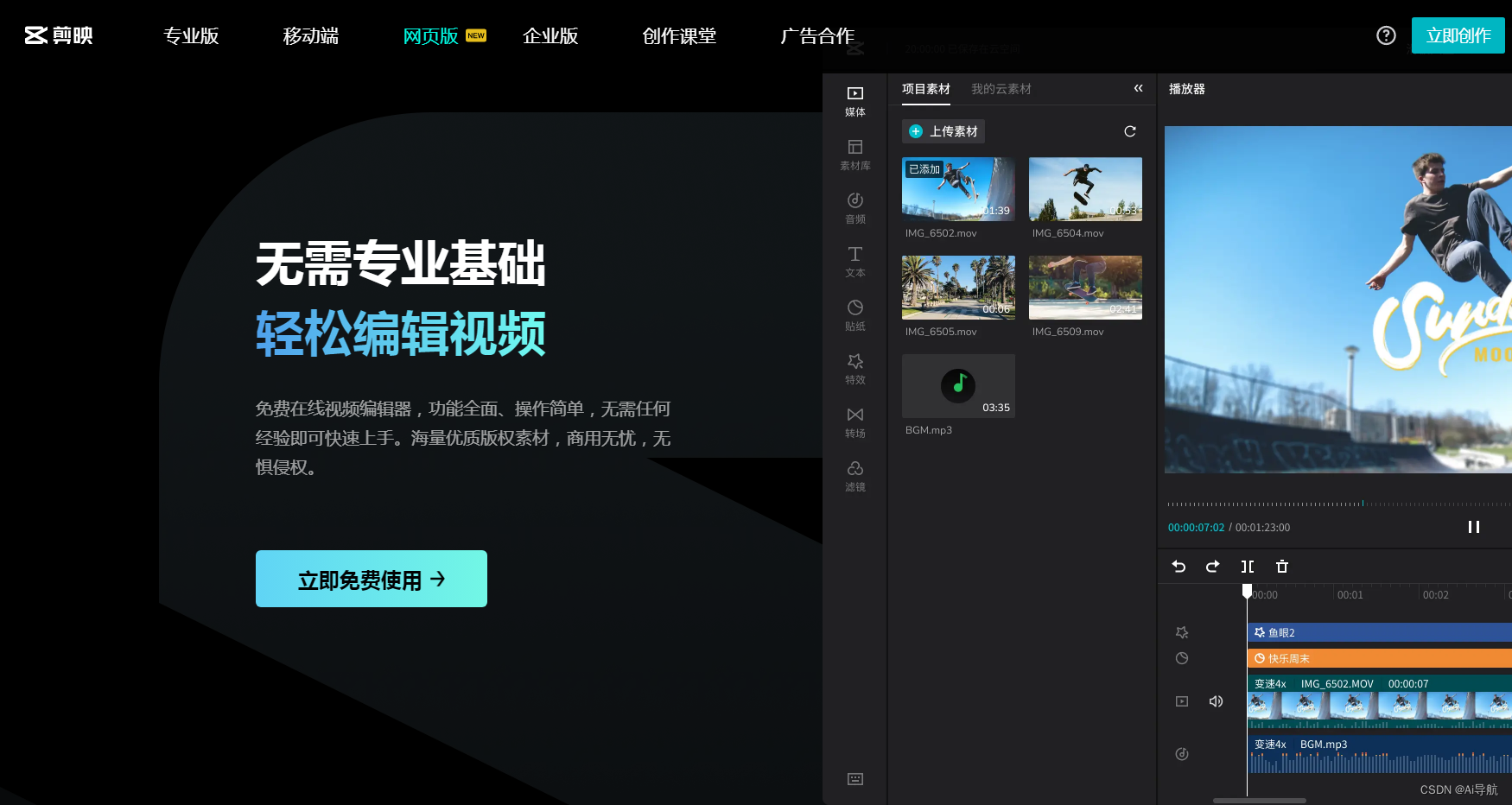The height and width of the screenshot is (805, 1512).
Task: Select the 鱼眼2 effect clip
Action: (x=1380, y=632)
